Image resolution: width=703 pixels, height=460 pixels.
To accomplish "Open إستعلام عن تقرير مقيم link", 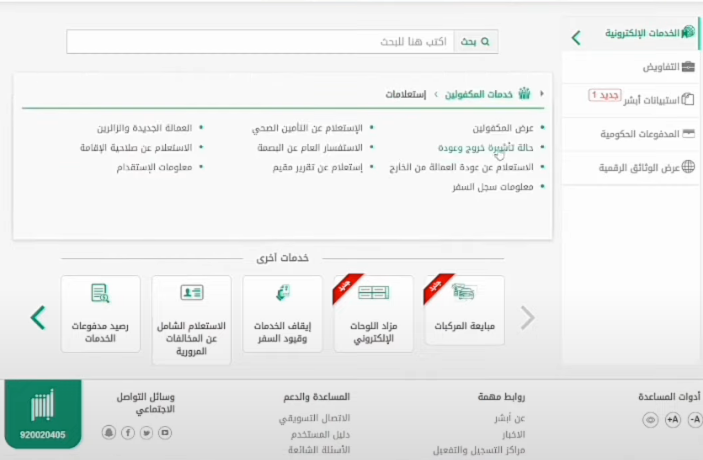I will point(317,167).
